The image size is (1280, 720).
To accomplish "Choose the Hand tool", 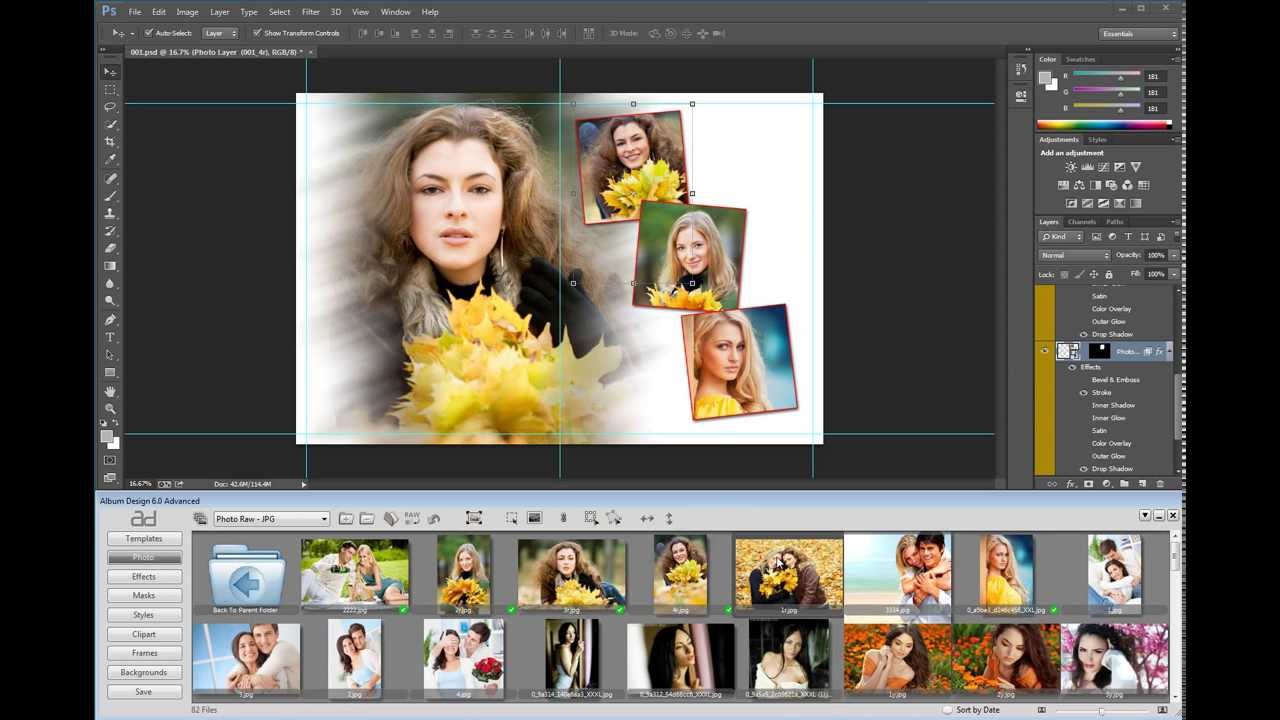I will pos(110,391).
